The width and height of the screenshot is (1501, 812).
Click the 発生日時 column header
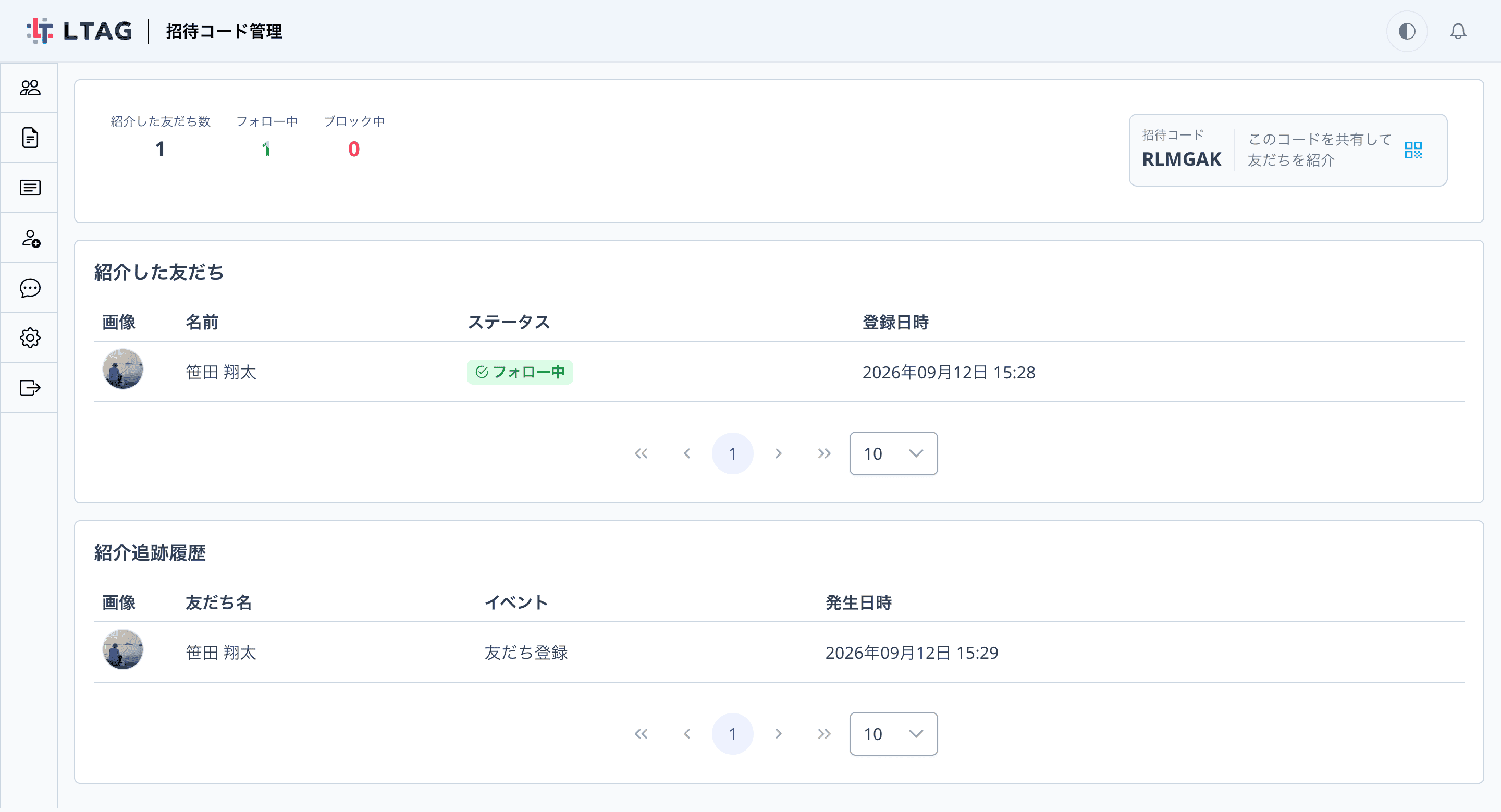[x=859, y=602]
